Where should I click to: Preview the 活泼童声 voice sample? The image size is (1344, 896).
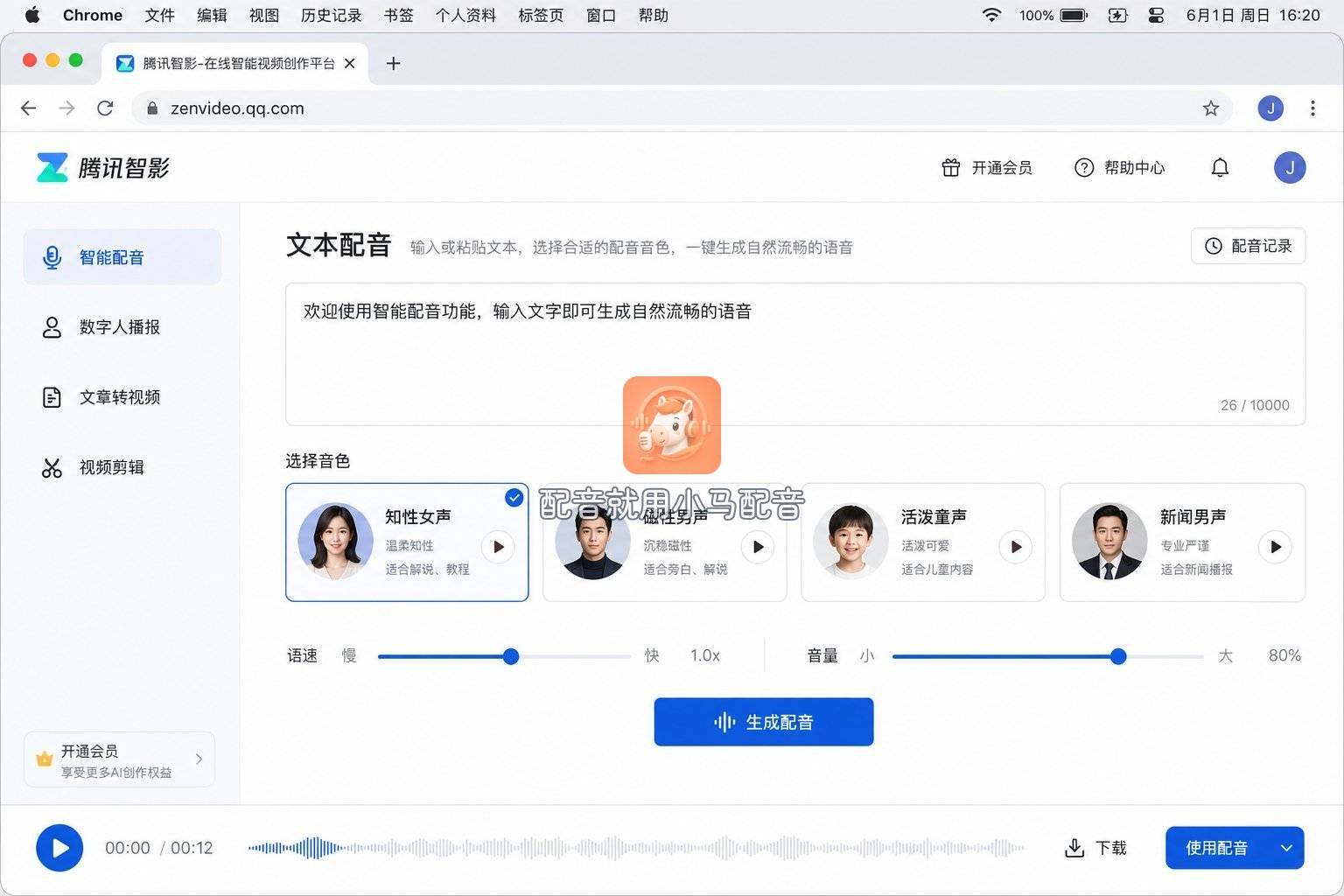pyautogui.click(x=1016, y=547)
